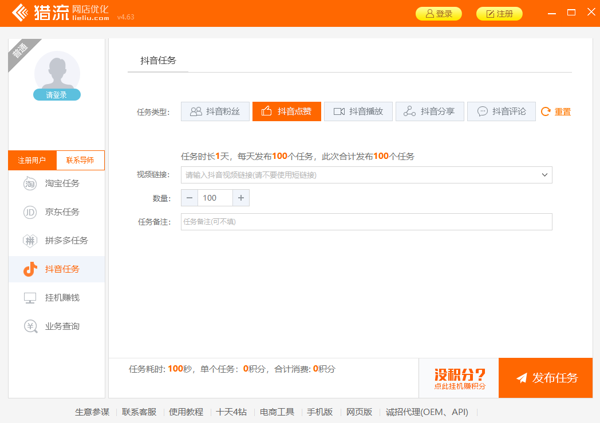Select the Pinduoduo task icon
This screenshot has height=423, width=600.
point(30,241)
